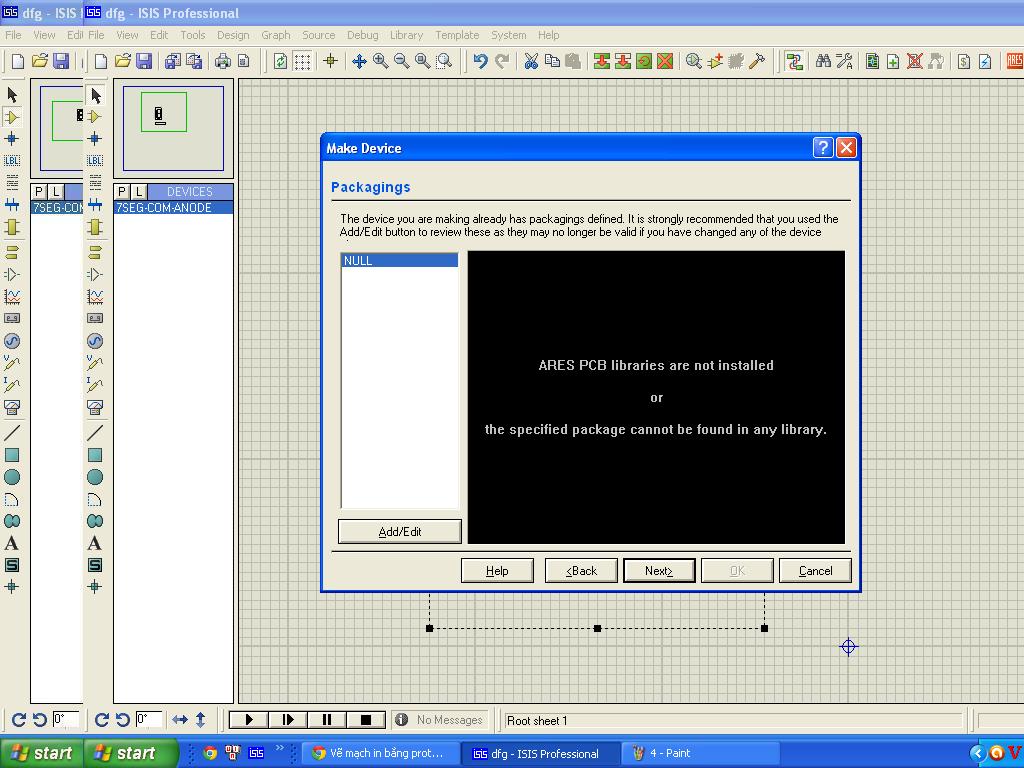Open the Library menu

click(x=406, y=35)
